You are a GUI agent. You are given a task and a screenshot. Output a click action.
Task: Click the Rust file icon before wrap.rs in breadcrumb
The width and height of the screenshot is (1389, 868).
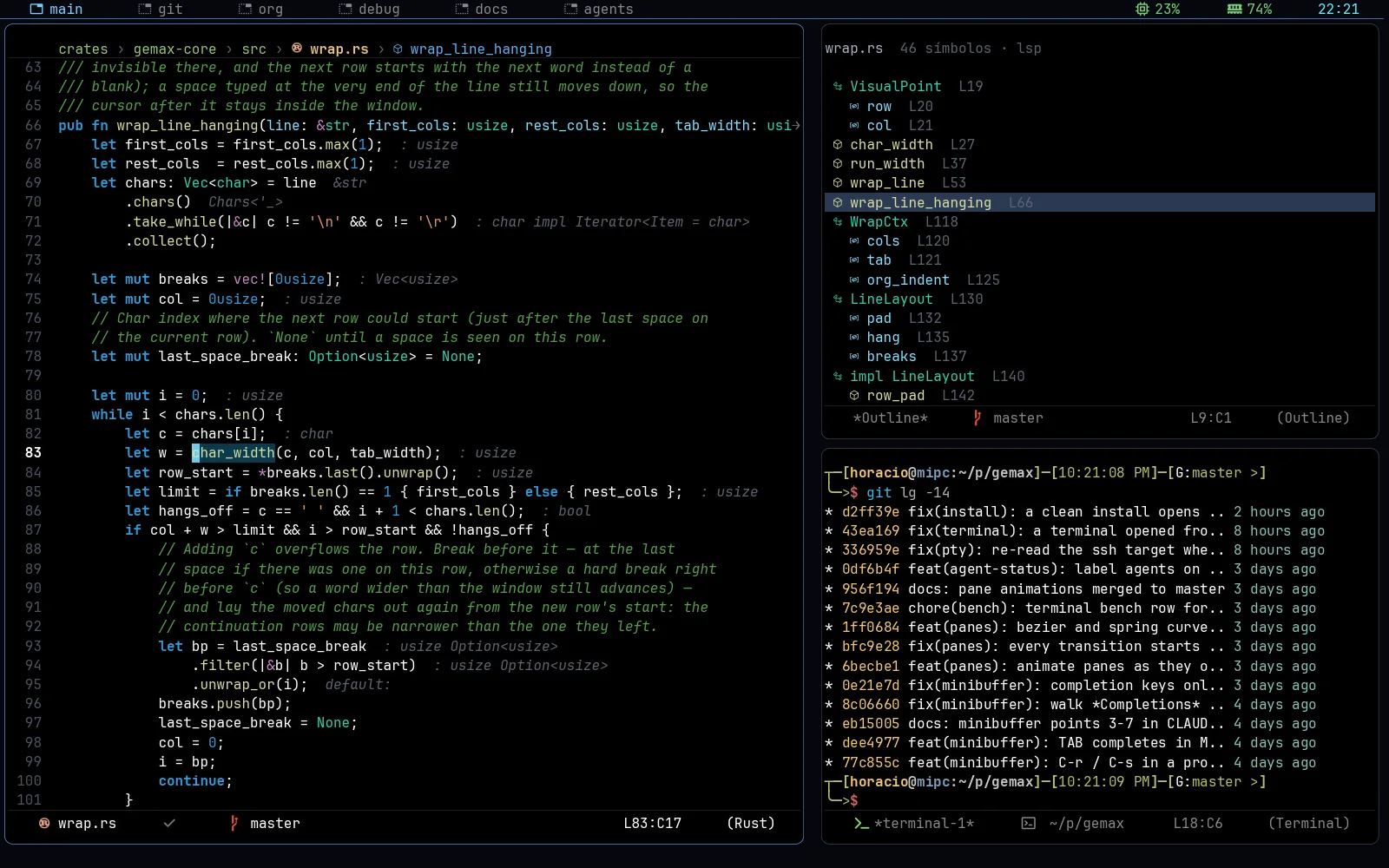pyautogui.click(x=297, y=49)
